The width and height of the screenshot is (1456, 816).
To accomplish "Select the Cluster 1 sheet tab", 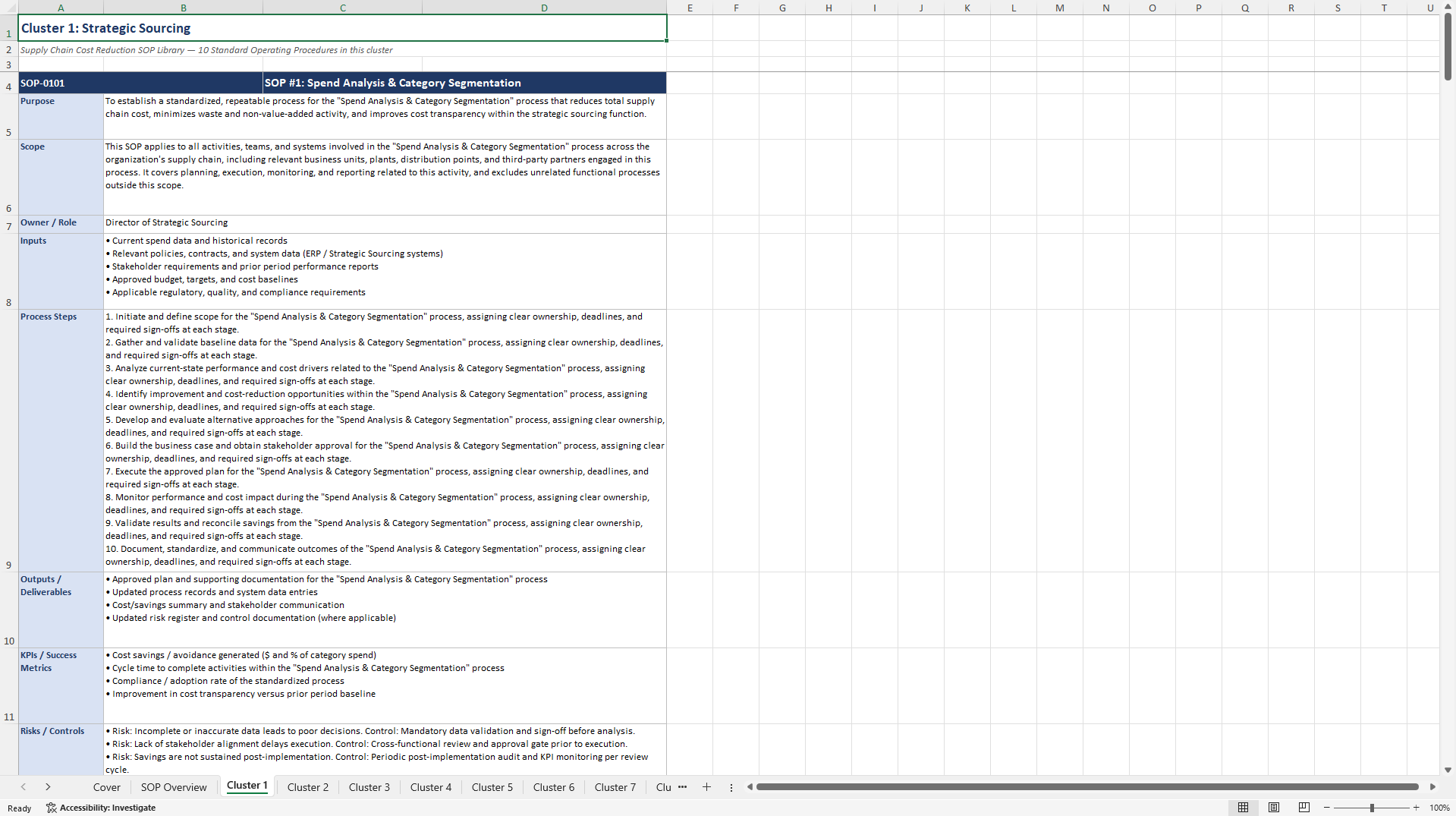I will point(247,786).
